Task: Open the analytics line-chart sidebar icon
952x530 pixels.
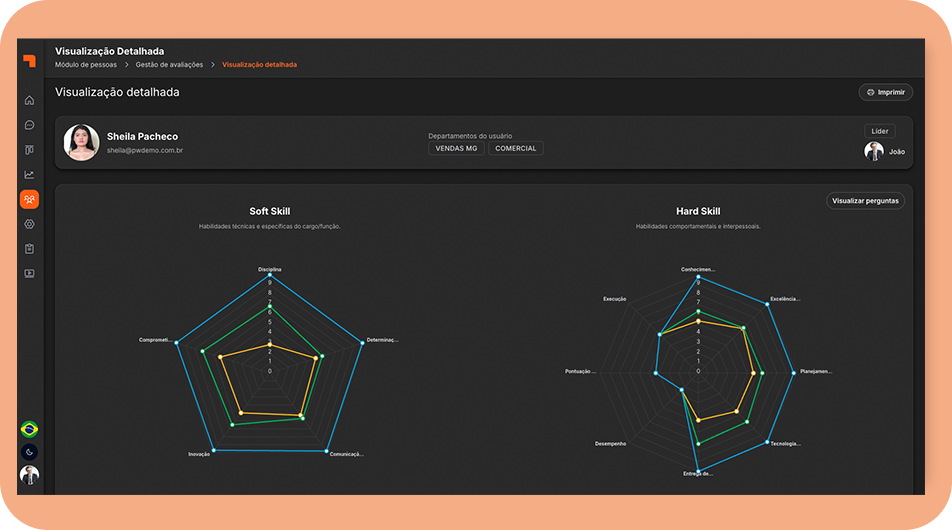Action: pos(29,174)
